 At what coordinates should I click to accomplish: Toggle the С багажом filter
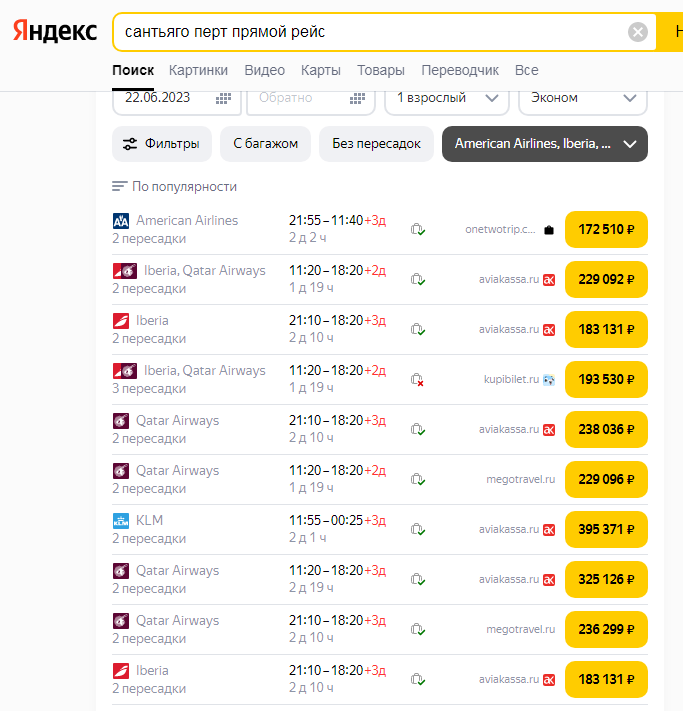tap(265, 144)
